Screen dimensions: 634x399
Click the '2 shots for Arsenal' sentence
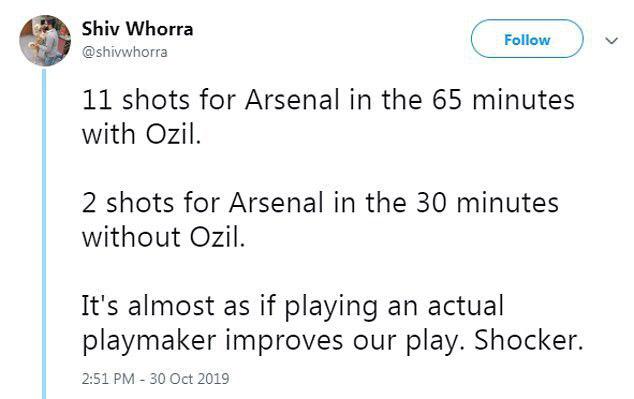point(320,203)
